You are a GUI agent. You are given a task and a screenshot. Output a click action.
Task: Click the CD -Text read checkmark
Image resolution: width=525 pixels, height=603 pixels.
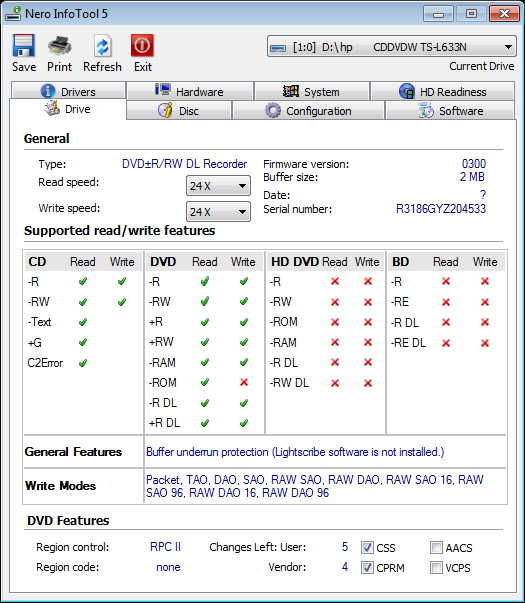tap(83, 322)
